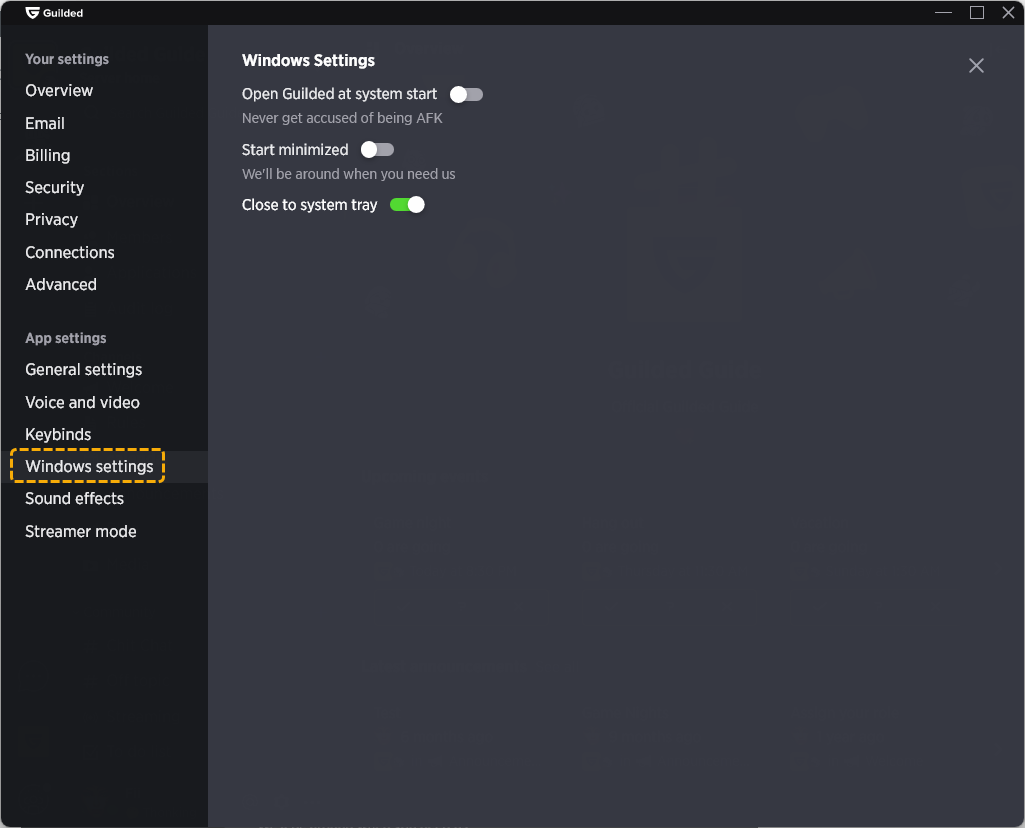Select General settings under App settings

(x=83, y=369)
